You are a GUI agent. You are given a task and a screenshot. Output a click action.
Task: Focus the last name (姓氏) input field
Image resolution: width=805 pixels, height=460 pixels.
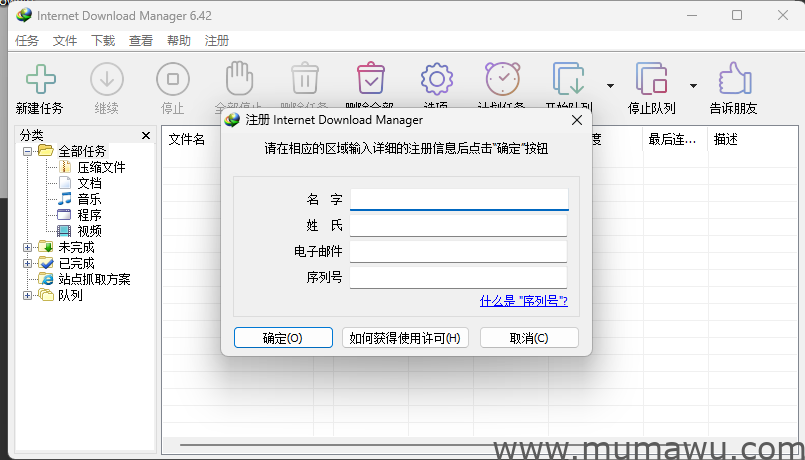point(458,225)
